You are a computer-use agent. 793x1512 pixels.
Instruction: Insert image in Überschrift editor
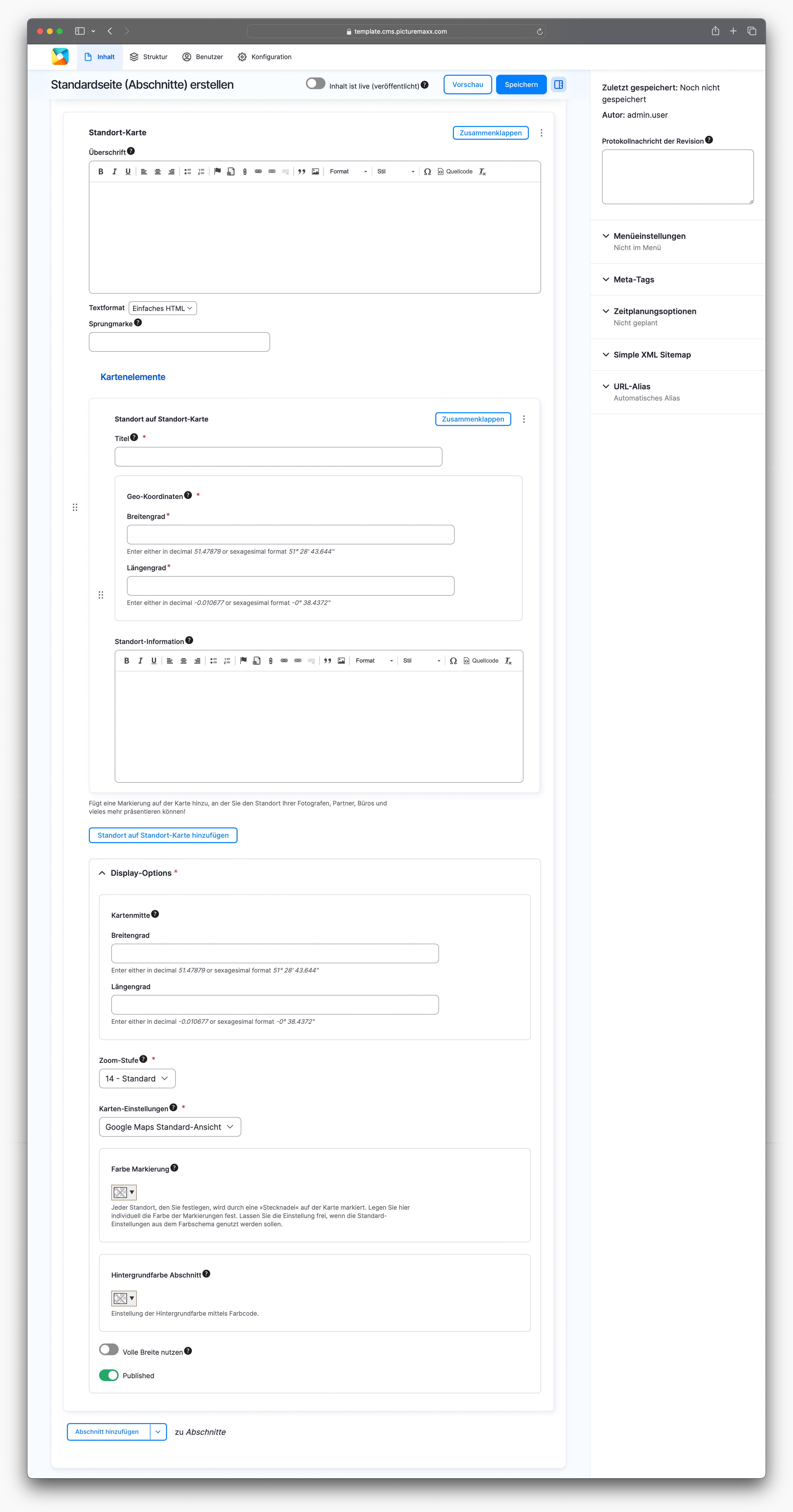pos(315,171)
